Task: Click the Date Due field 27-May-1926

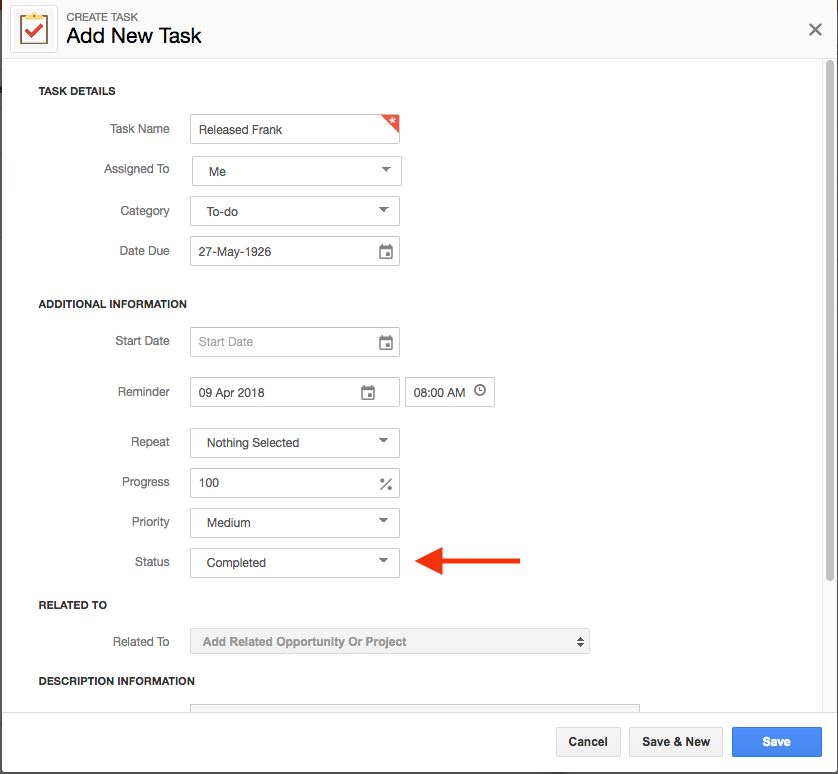Action: coord(294,251)
